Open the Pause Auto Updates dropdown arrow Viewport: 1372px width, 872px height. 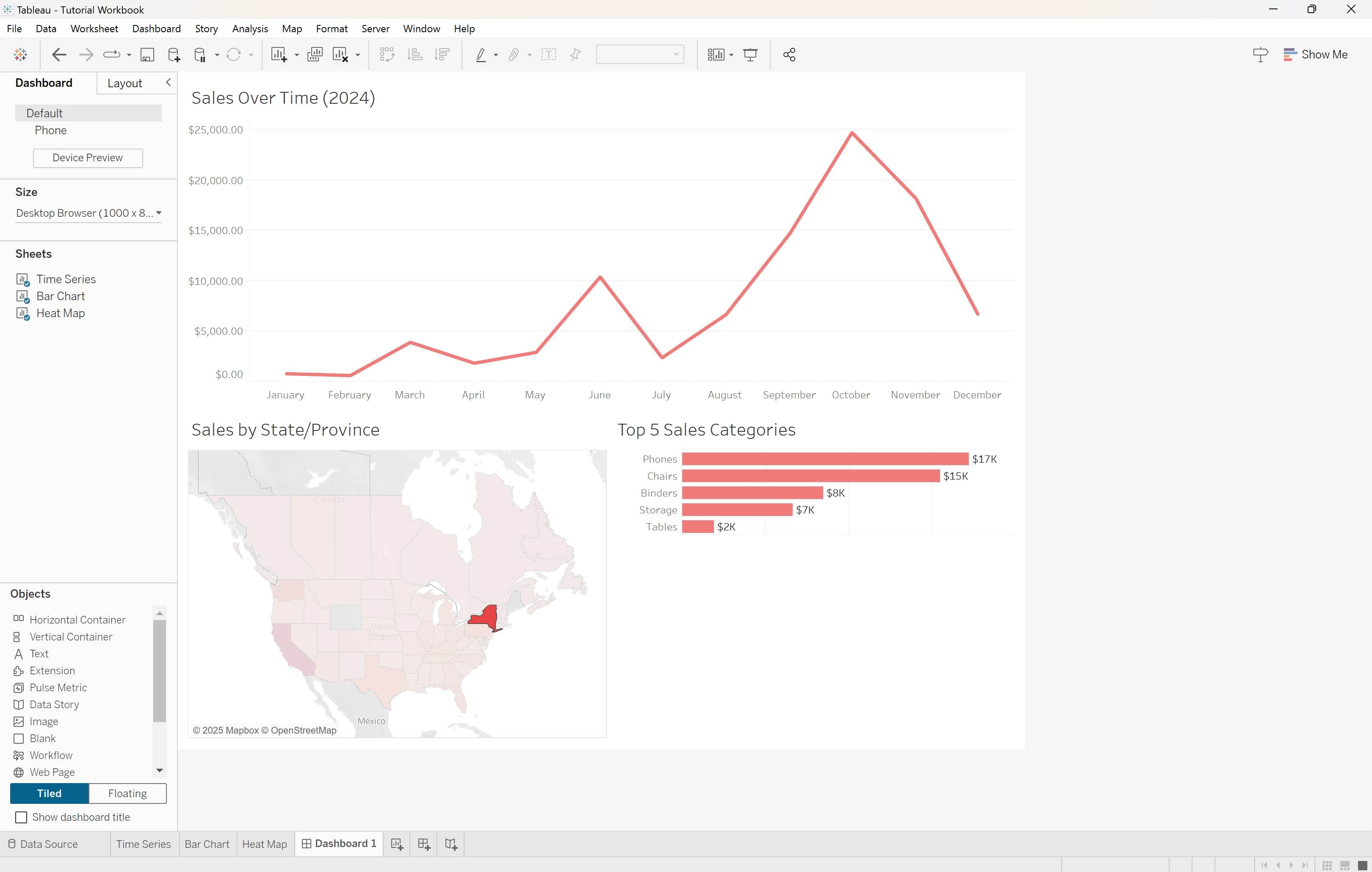click(x=217, y=55)
